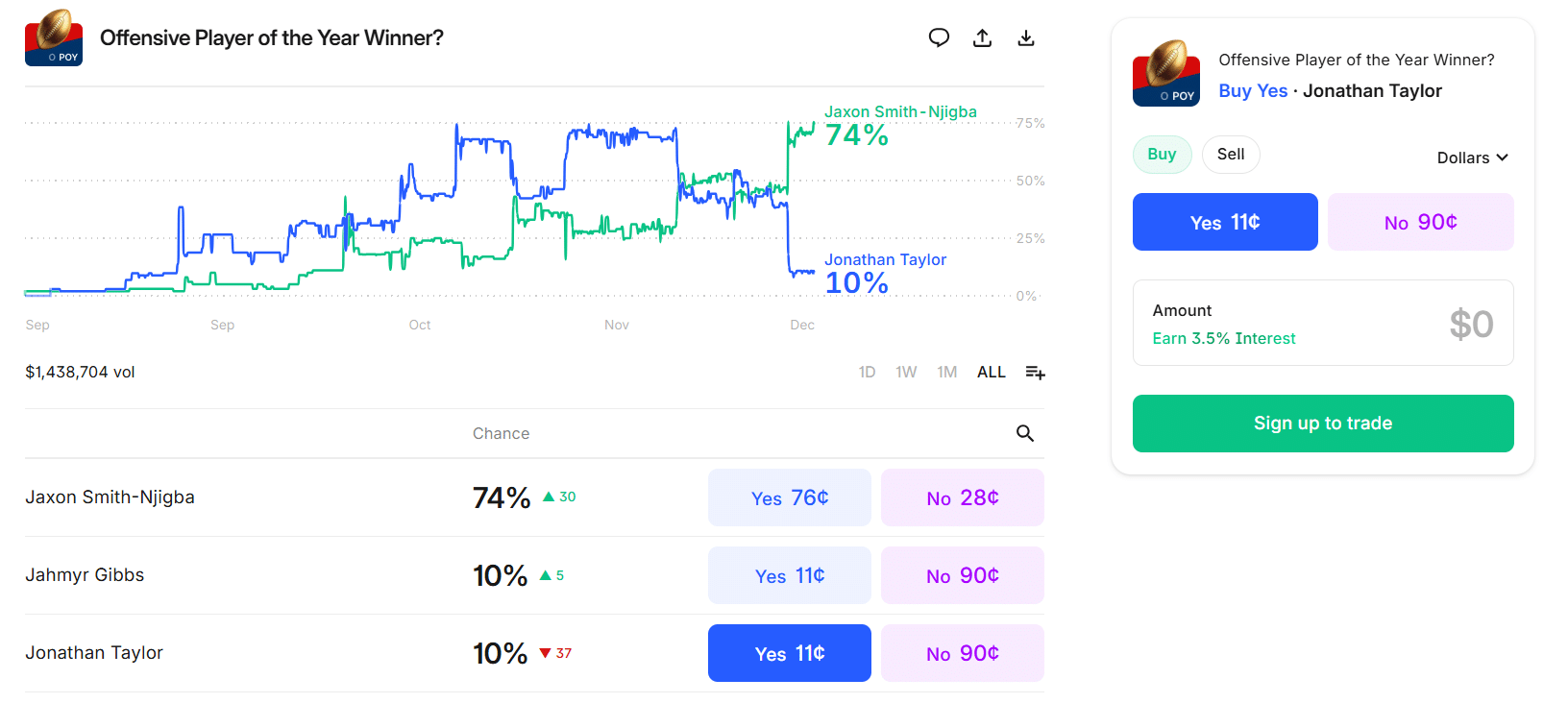Image resolution: width=1568 pixels, height=703 pixels.
Task: Select the 1W chart range
Action: coord(906,373)
